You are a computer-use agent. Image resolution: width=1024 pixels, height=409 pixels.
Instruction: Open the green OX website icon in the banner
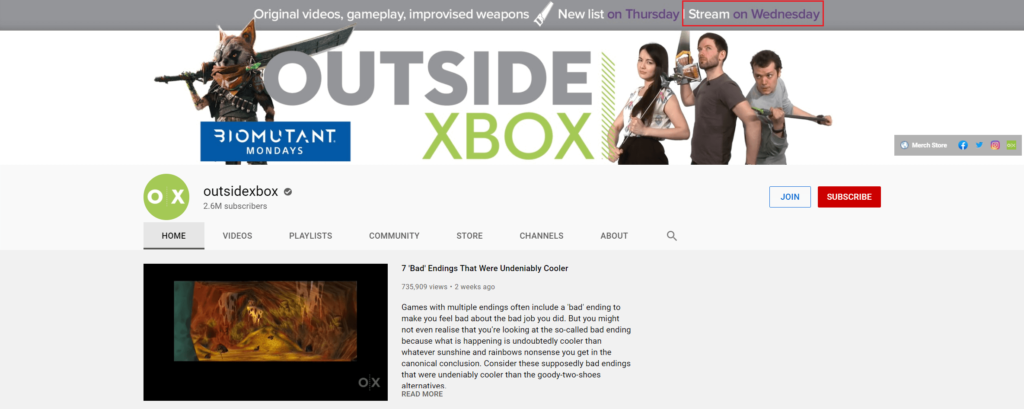1010,145
